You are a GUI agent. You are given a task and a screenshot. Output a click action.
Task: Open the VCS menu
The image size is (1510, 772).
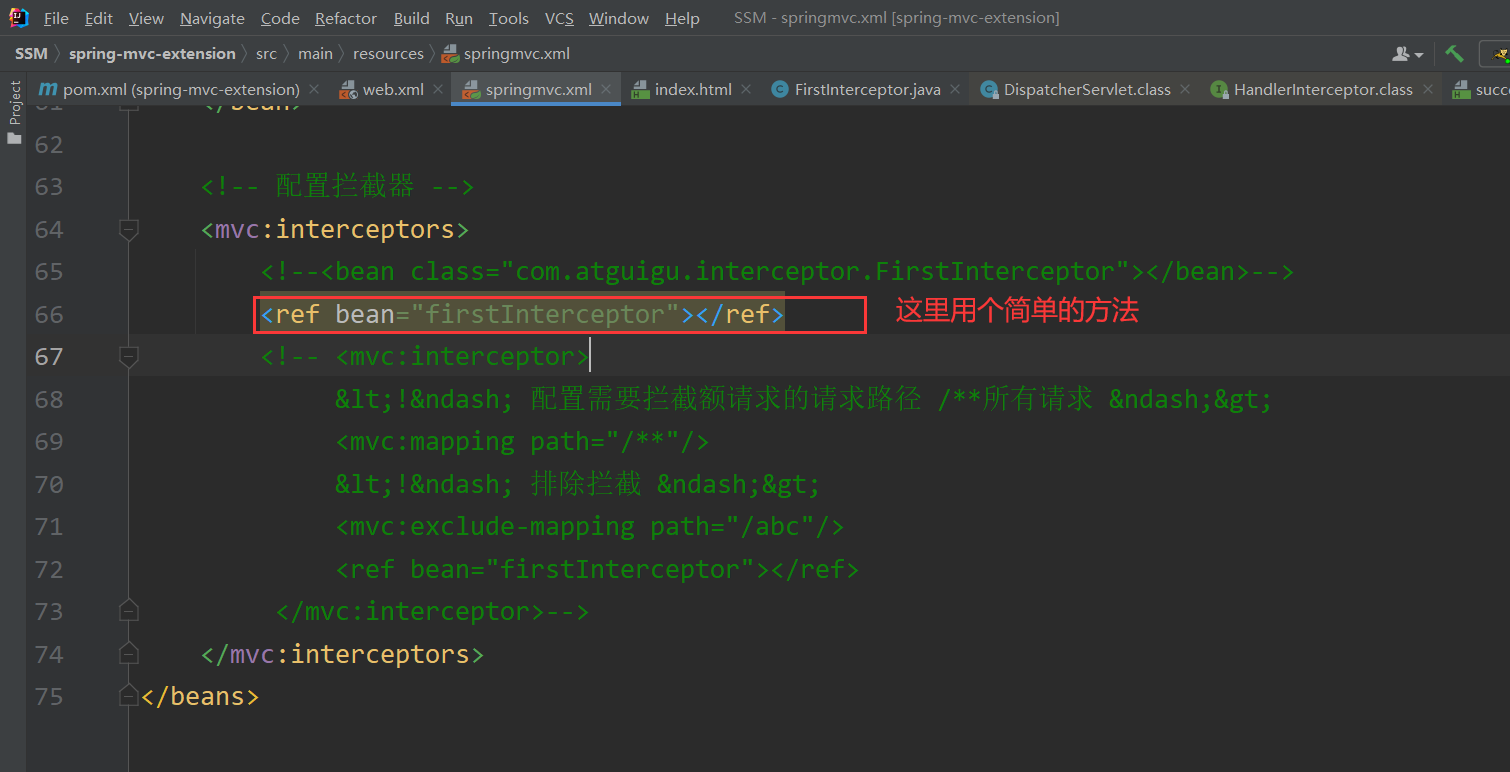point(559,18)
